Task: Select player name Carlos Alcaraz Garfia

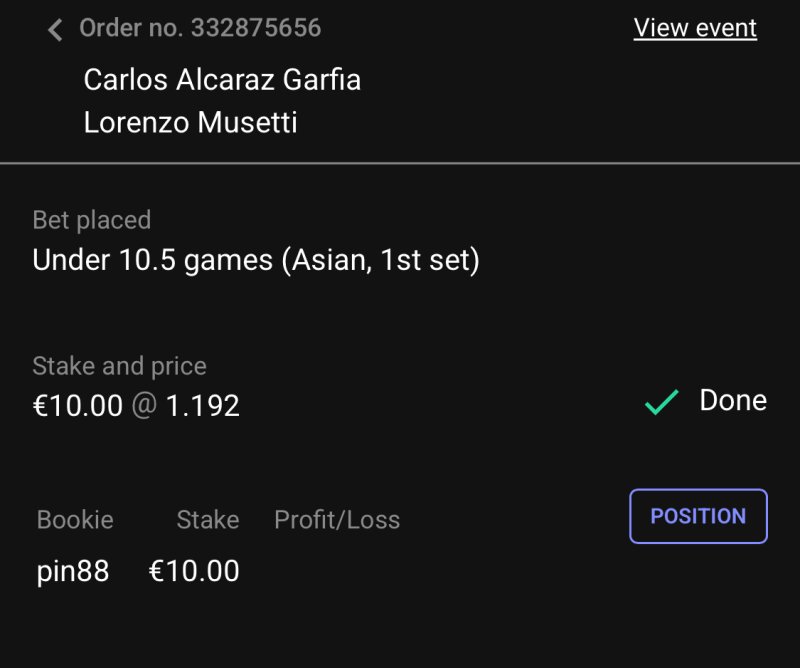Action: point(222,80)
